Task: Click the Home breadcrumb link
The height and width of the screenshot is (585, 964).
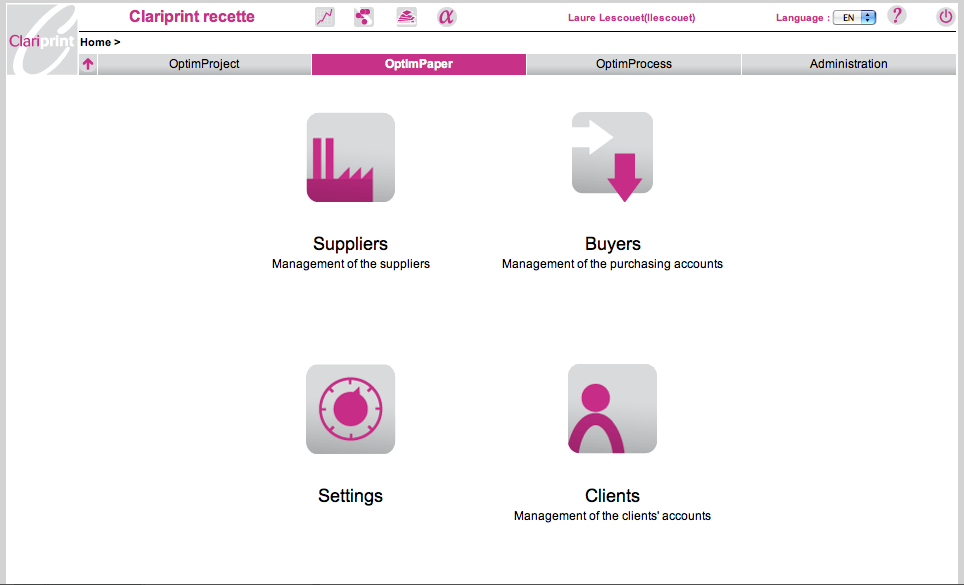Action: (95, 43)
